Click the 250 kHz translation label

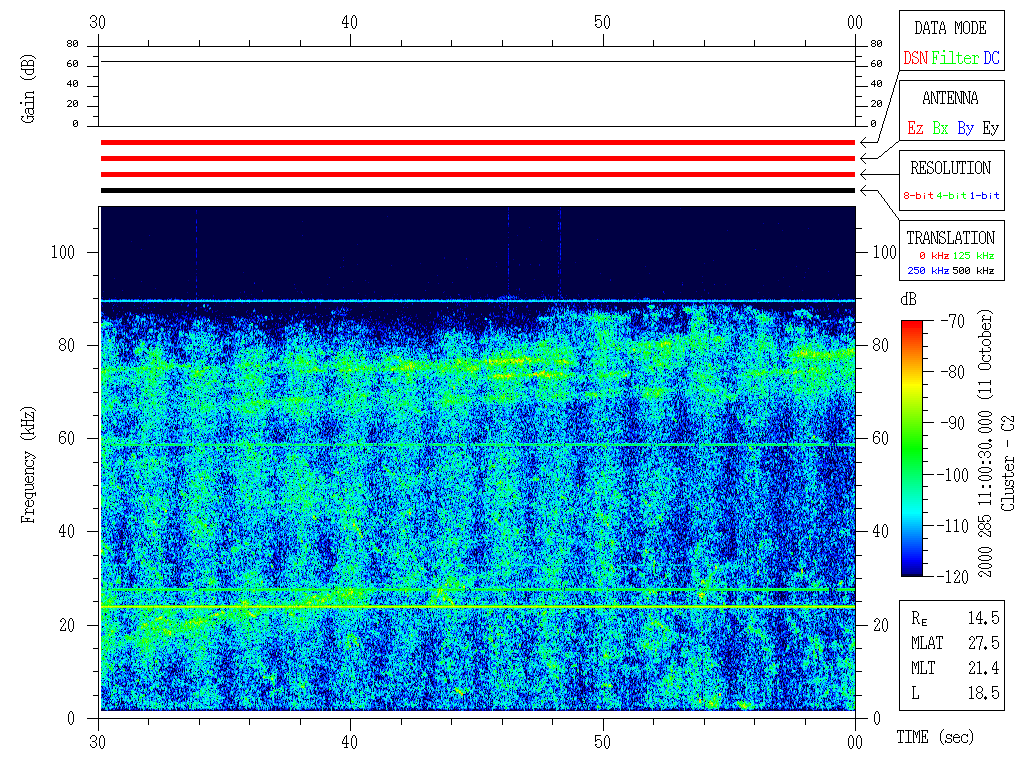coord(925,271)
